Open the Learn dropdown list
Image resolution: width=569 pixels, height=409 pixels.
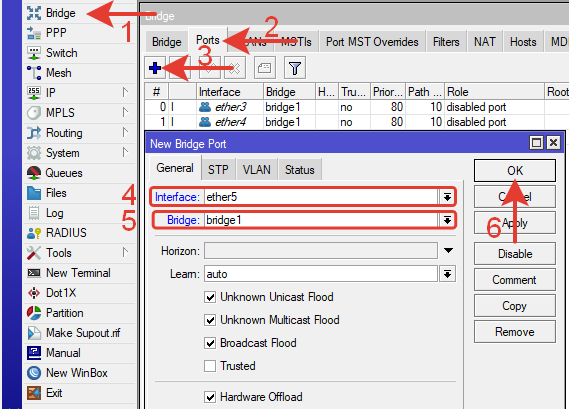coord(447,274)
